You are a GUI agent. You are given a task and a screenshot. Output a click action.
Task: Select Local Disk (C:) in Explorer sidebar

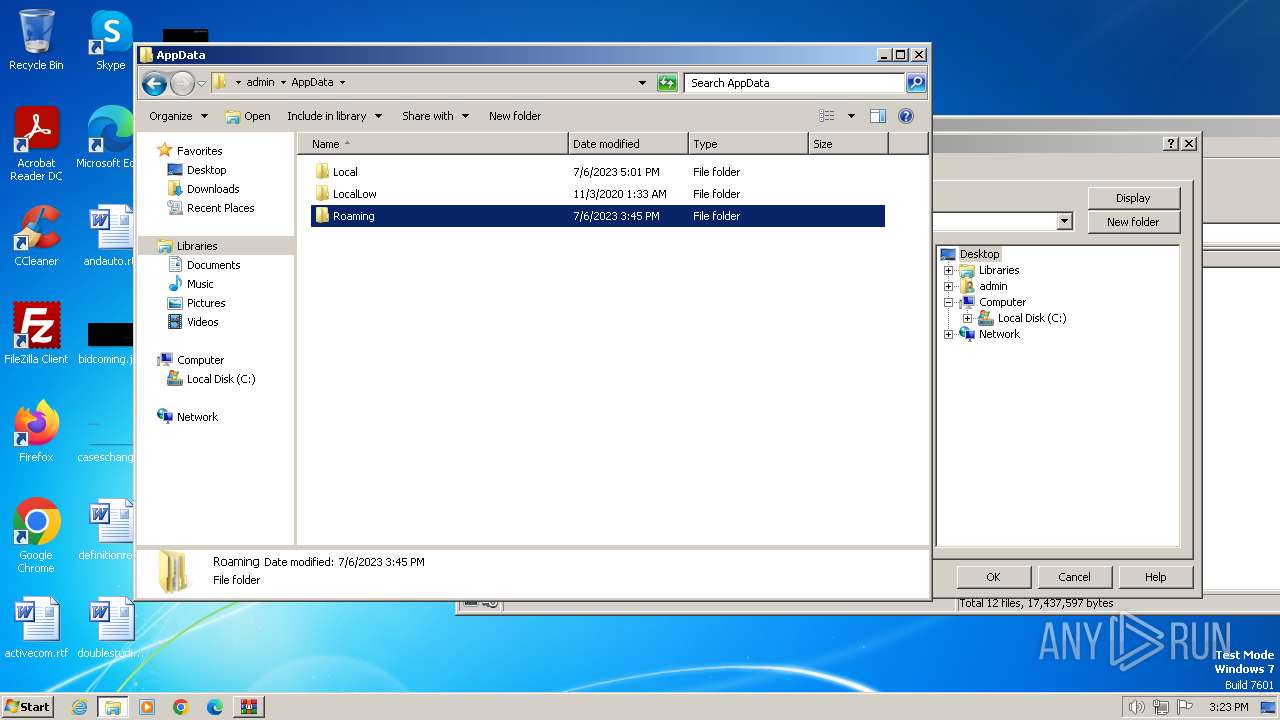[221, 379]
